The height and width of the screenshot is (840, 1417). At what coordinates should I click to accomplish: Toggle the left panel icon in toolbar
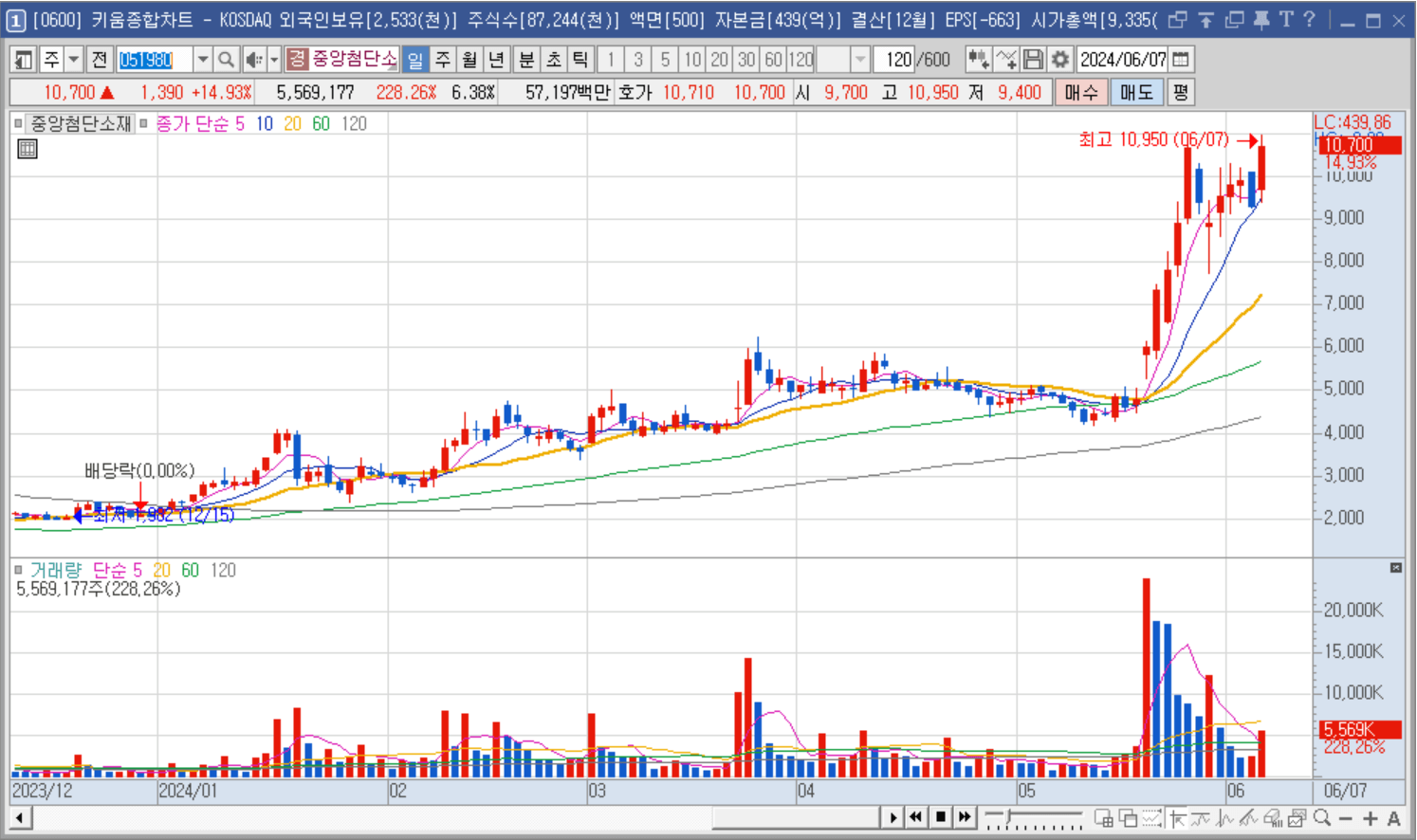point(23,60)
